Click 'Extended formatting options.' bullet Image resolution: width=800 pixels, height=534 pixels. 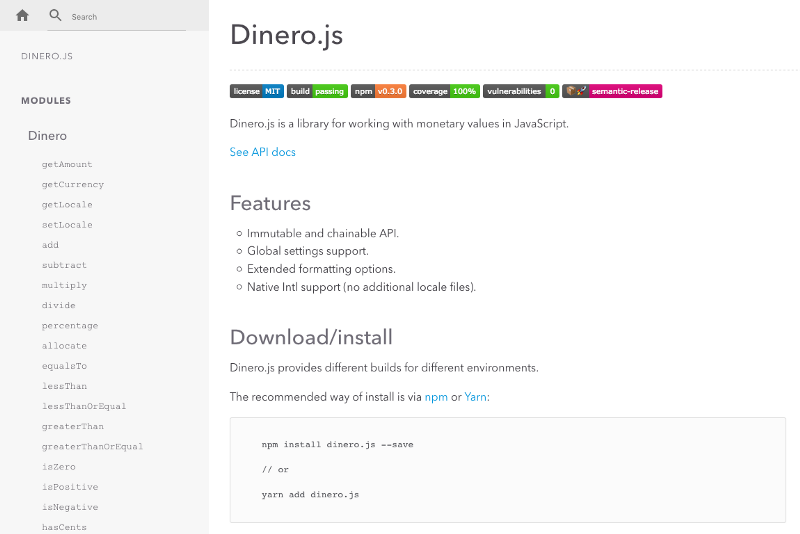click(x=321, y=269)
